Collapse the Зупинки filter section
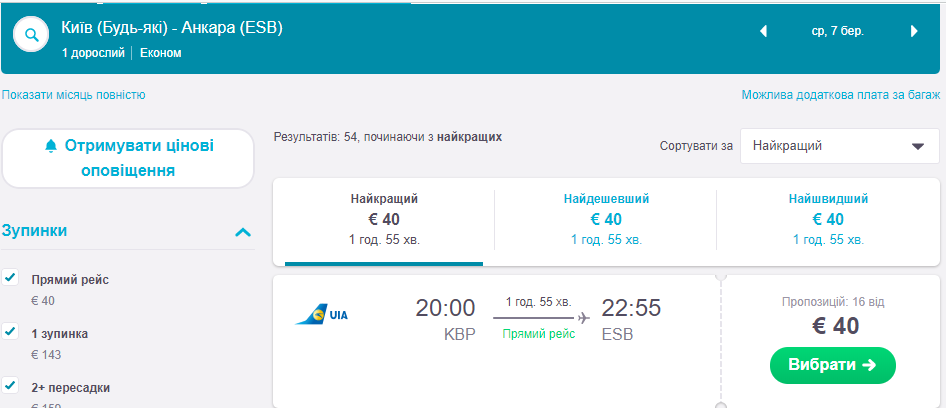 (x=242, y=232)
